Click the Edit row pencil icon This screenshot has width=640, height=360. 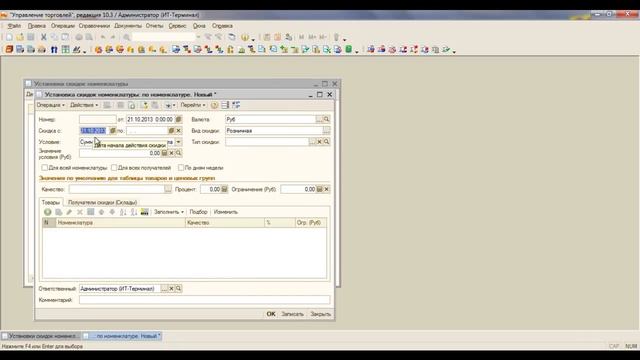(x=69, y=212)
